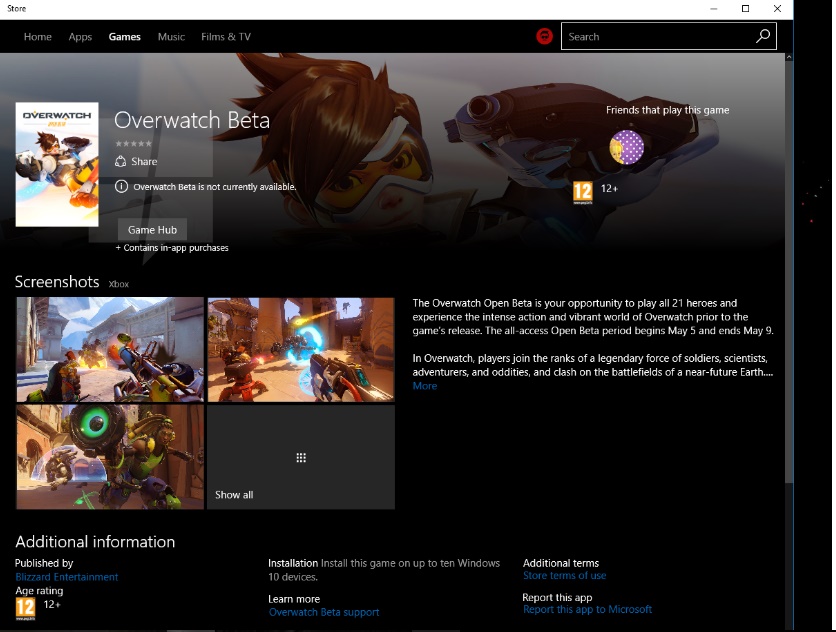Open the red user profile avatar
This screenshot has height=632, width=836.
pos(544,36)
